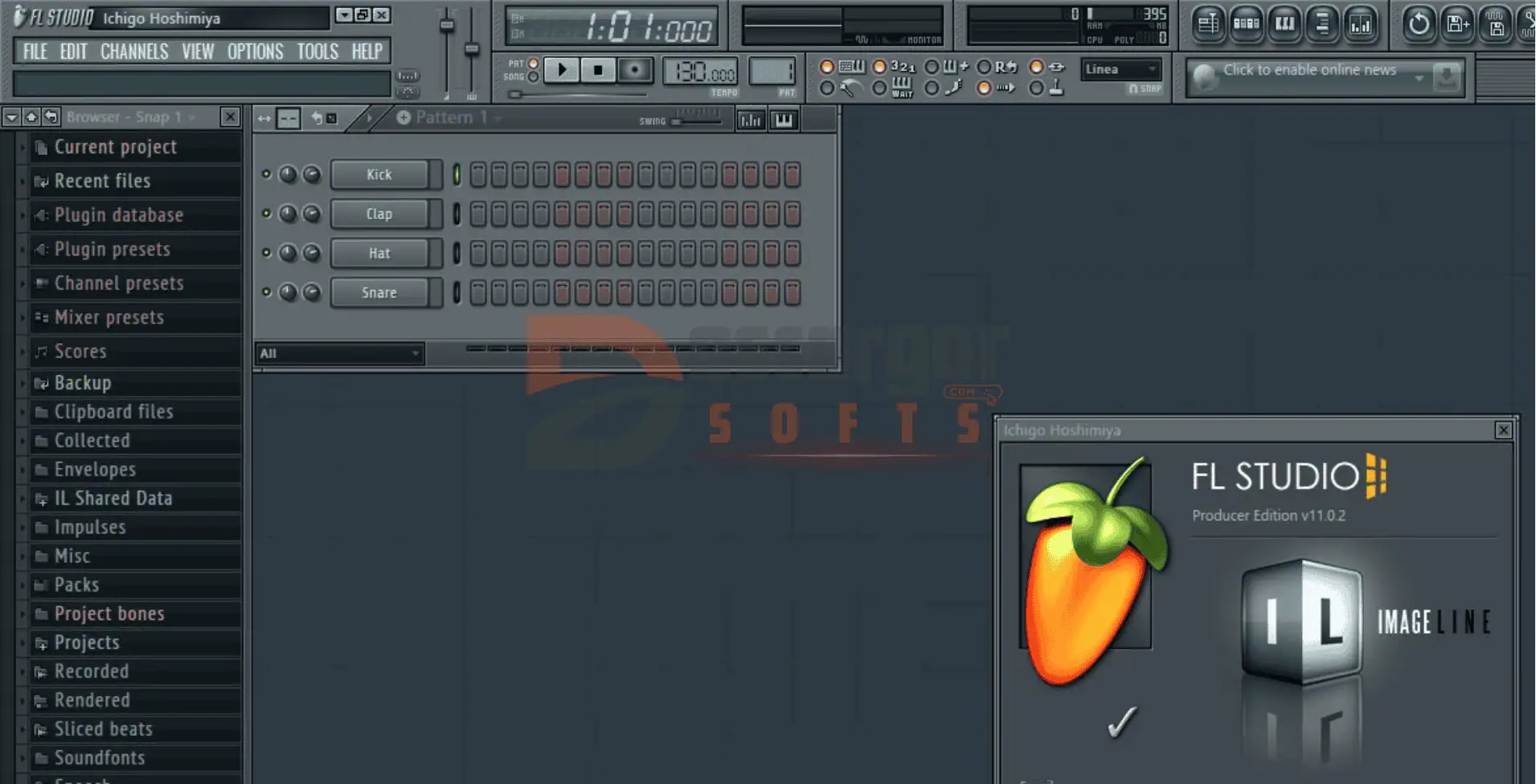Adjust the Snare channel volume knob
This screenshot has height=784, width=1536.
point(312,292)
